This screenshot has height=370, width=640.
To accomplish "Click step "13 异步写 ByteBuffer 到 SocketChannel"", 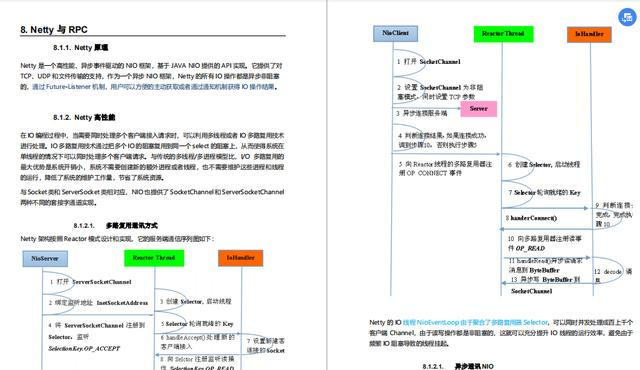I will coord(545,285).
